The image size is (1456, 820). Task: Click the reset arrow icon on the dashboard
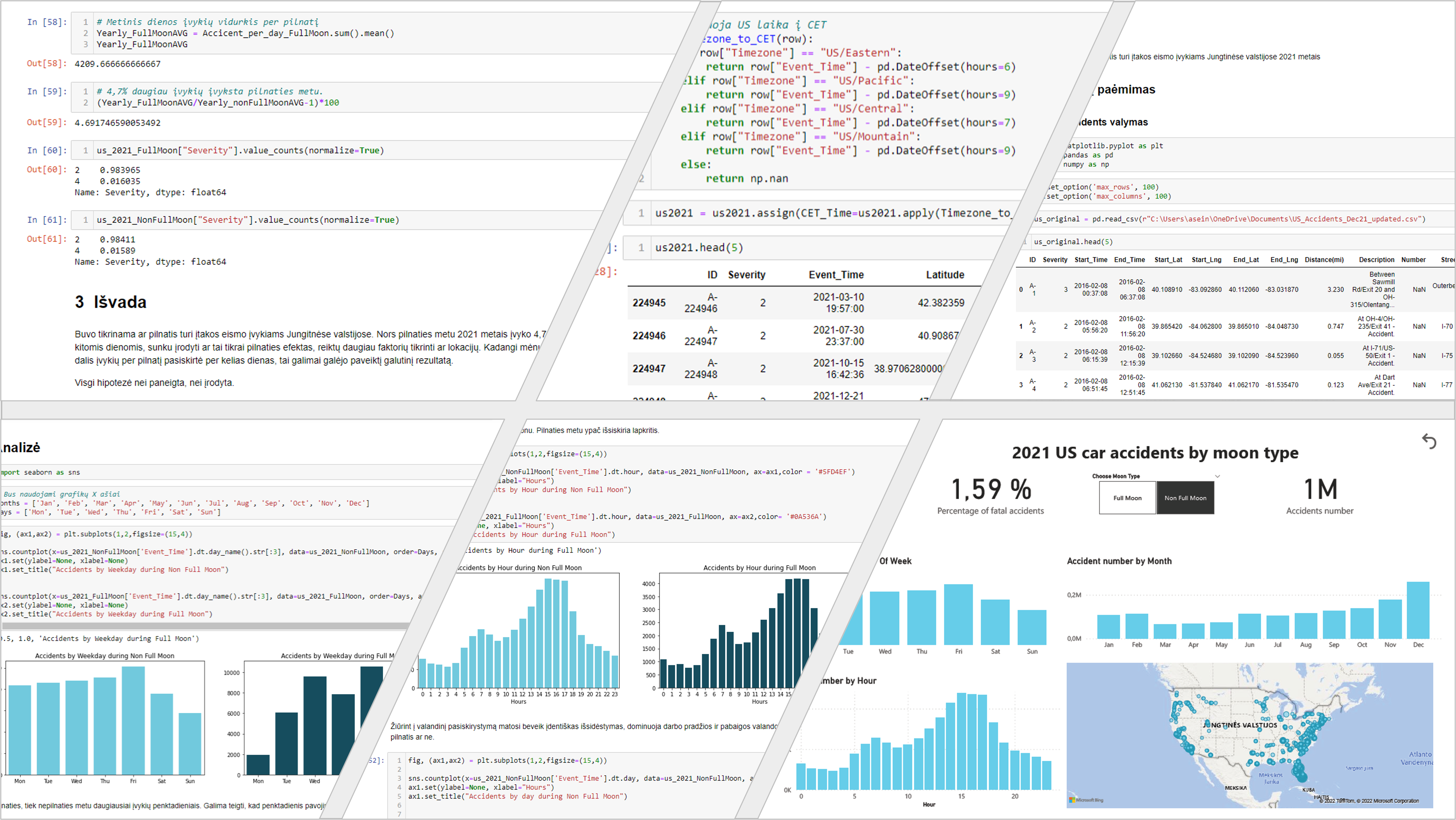pos(1429,441)
